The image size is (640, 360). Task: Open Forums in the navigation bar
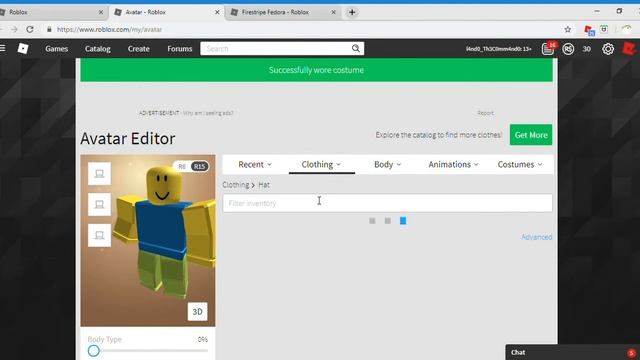pyautogui.click(x=180, y=49)
